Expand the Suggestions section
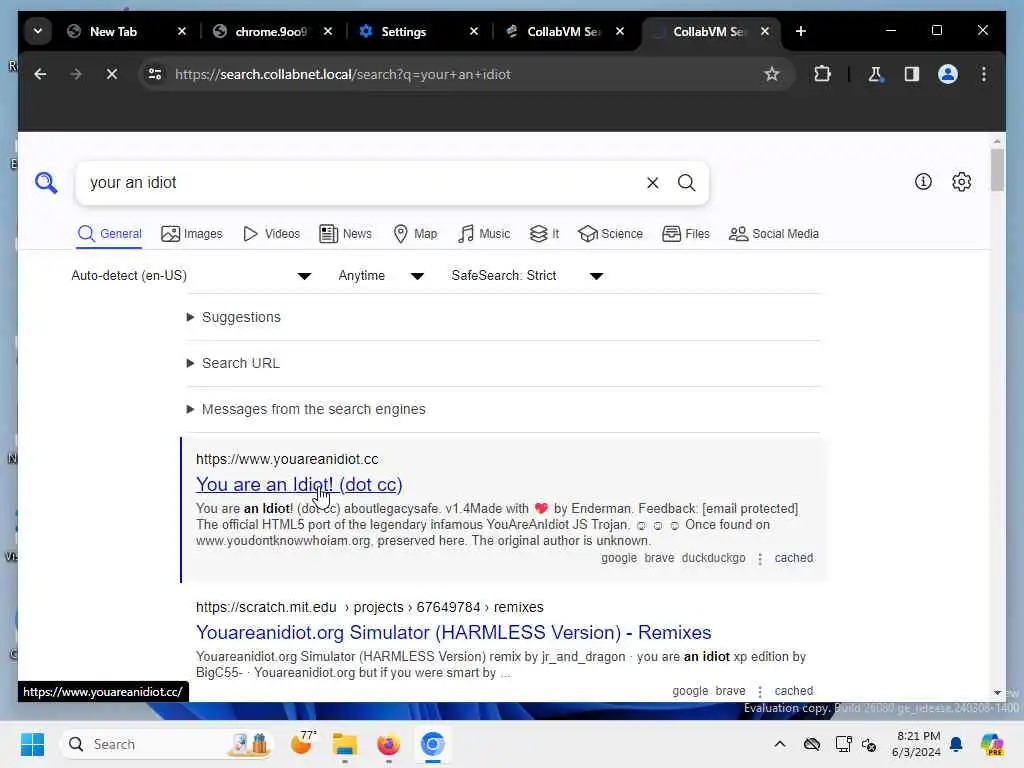 click(234, 317)
